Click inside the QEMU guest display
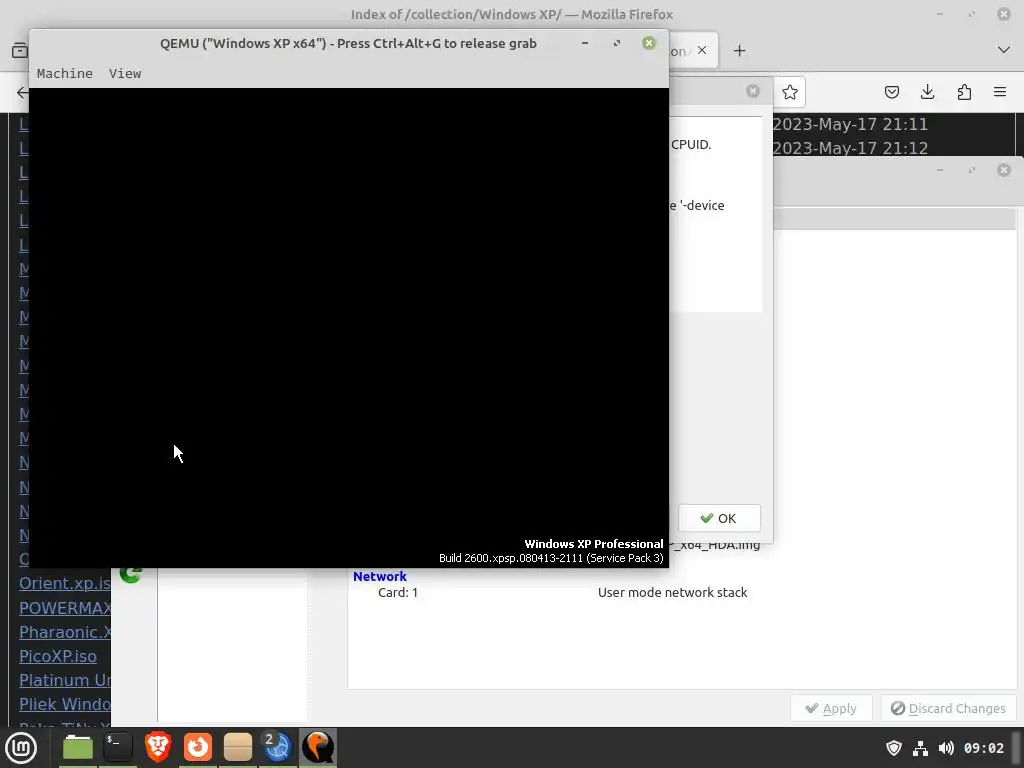This screenshot has height=768, width=1024. click(x=349, y=328)
